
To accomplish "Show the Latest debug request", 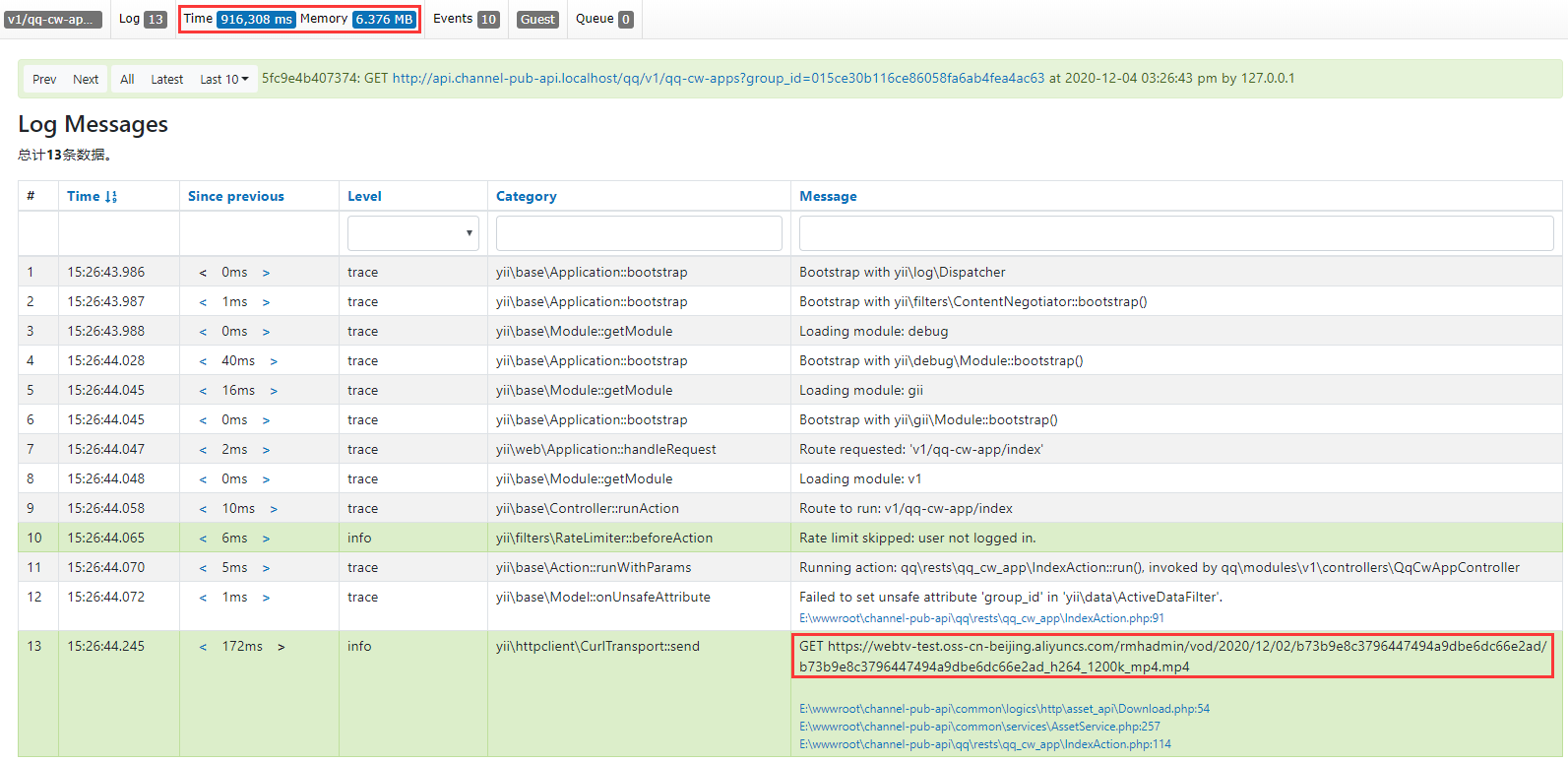I will pos(166,79).
